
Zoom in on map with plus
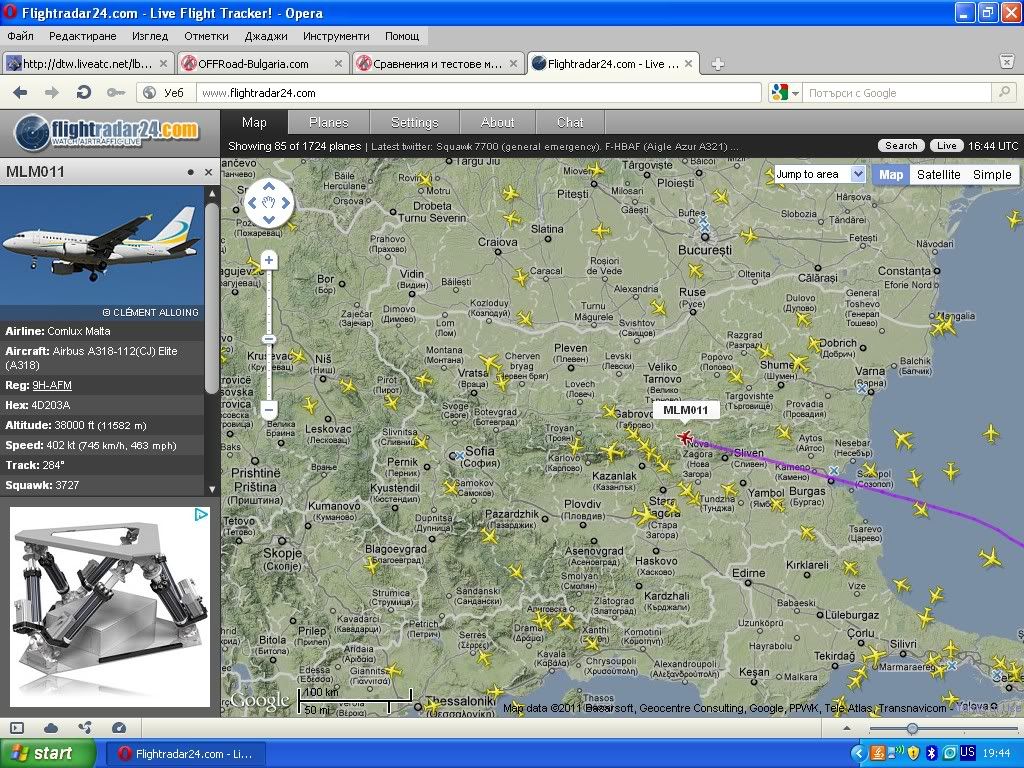click(x=268, y=261)
